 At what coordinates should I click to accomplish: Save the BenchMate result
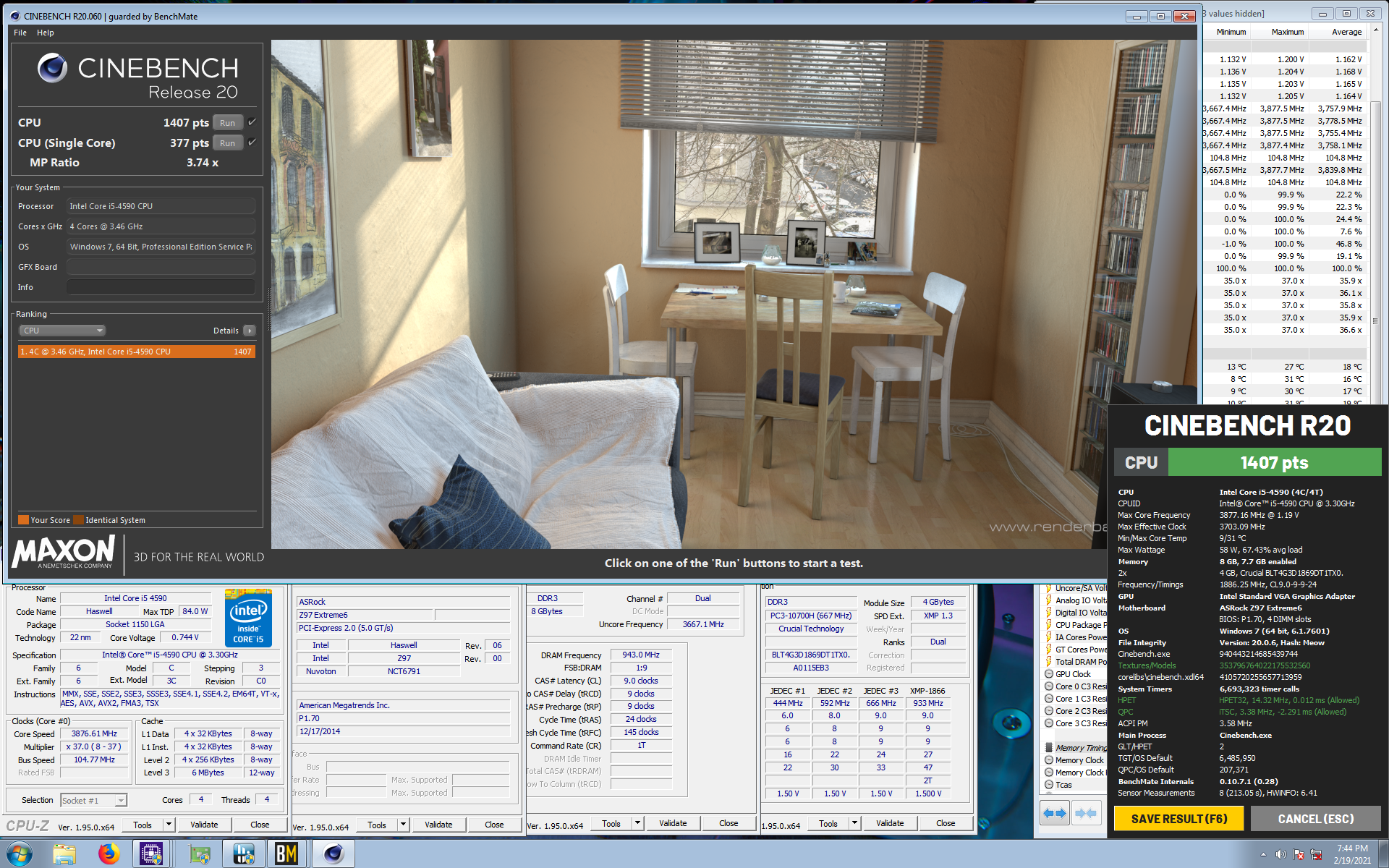click(x=1179, y=819)
